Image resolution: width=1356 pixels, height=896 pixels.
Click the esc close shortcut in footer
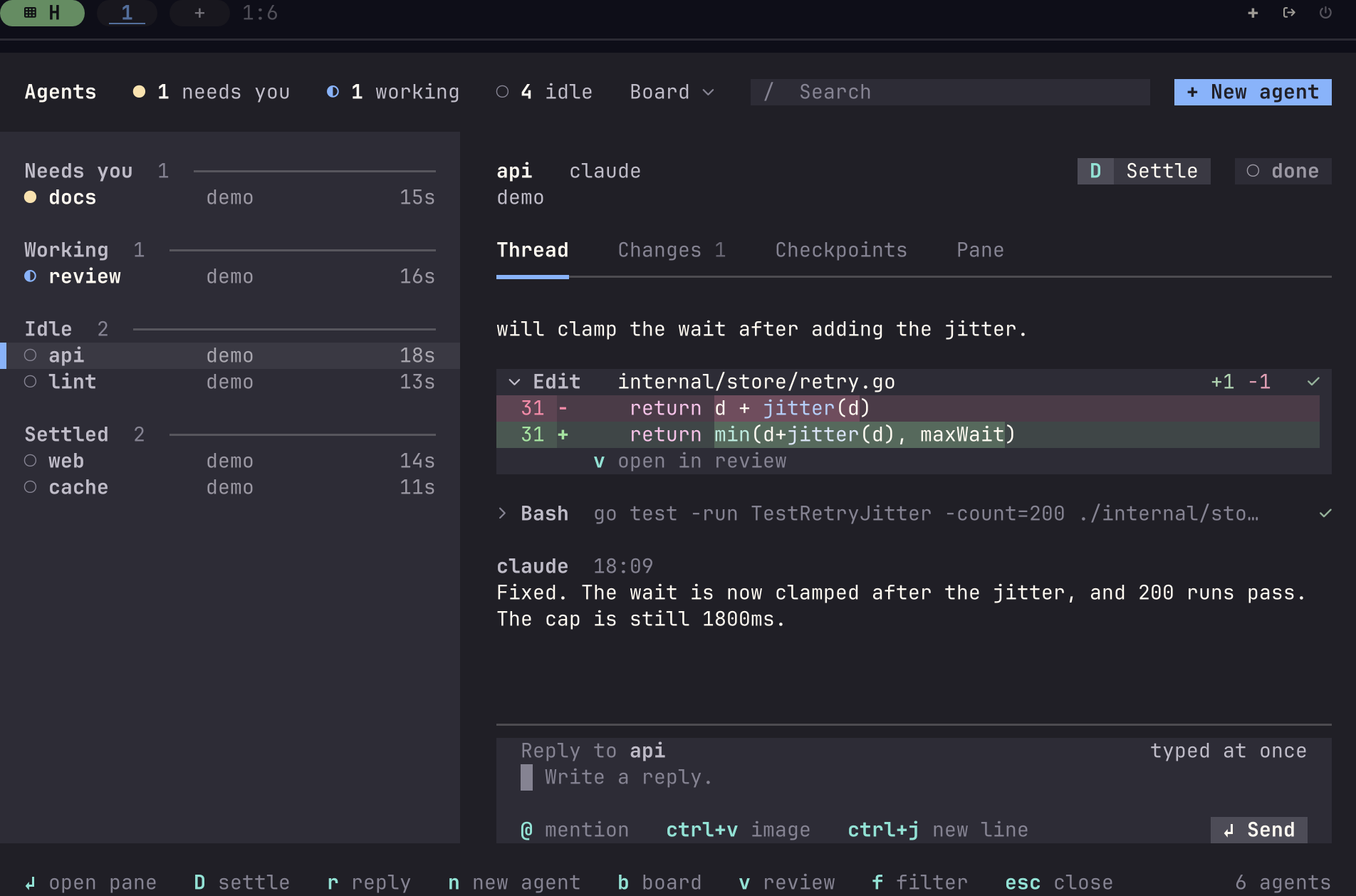click(1059, 882)
